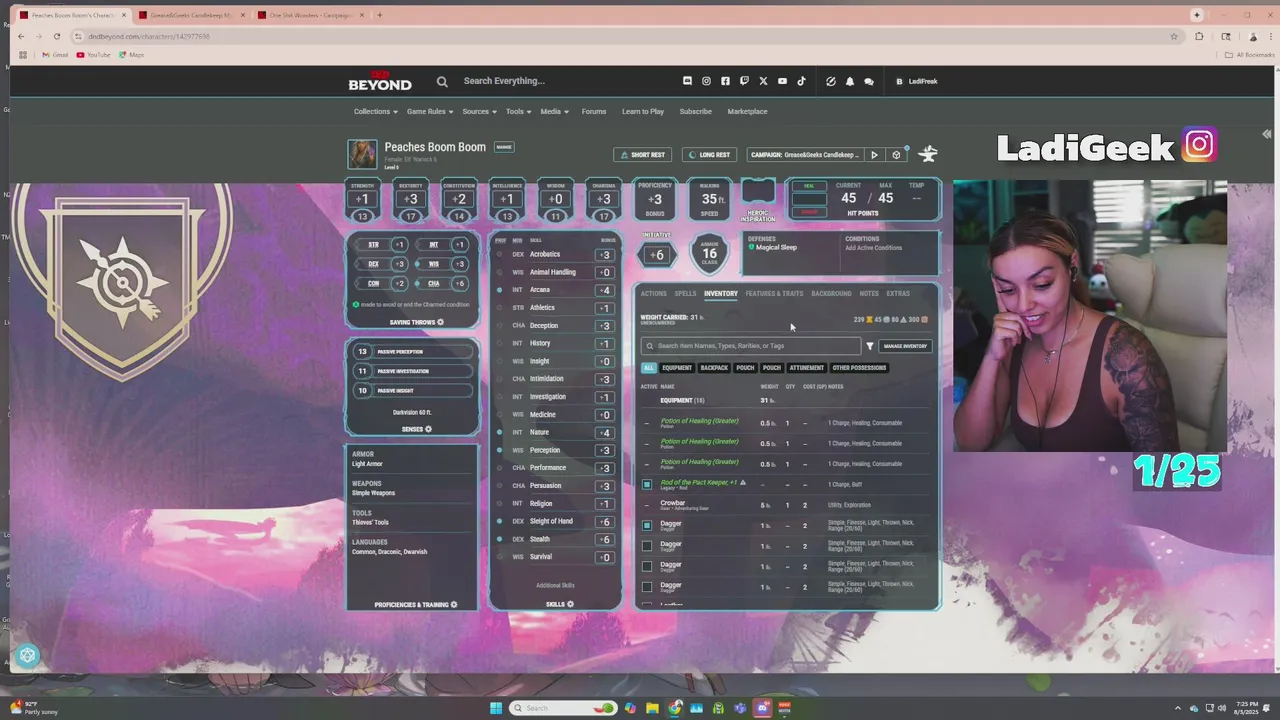1280x720 pixels.
Task: Click the anvil builder icon
Action: click(x=928, y=154)
